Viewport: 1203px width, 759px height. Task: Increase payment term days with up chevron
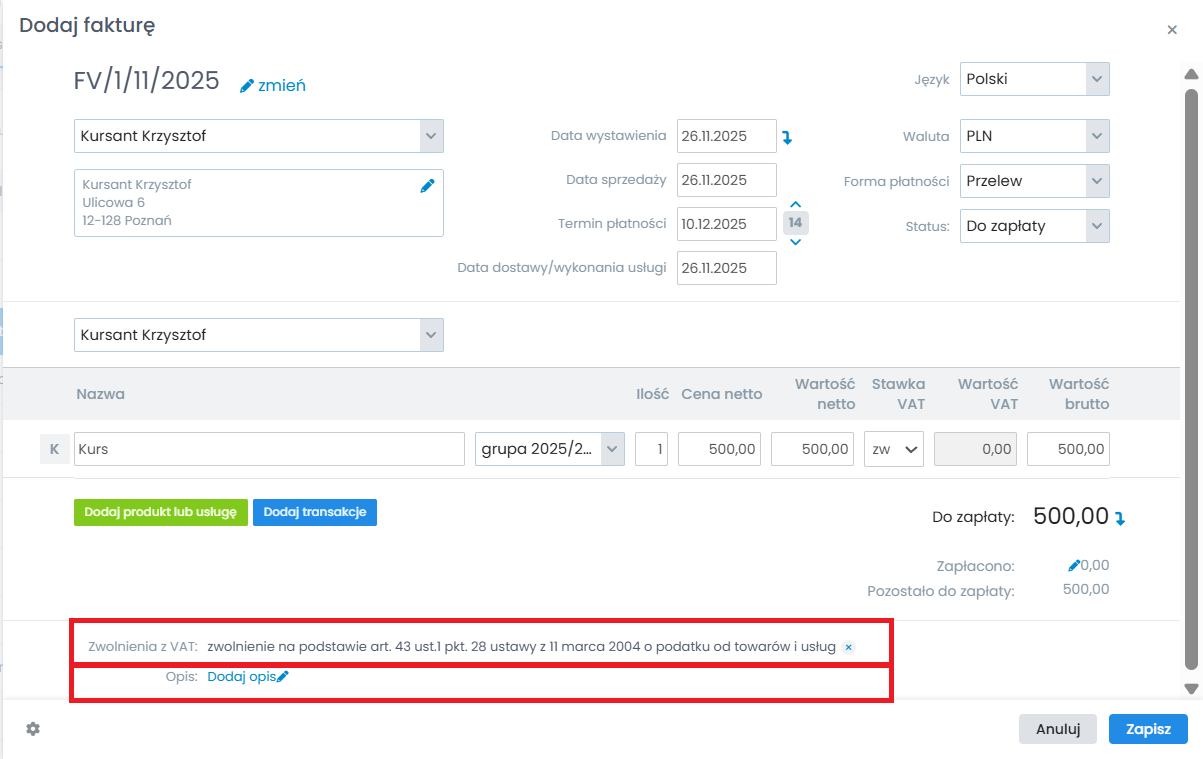[795, 204]
